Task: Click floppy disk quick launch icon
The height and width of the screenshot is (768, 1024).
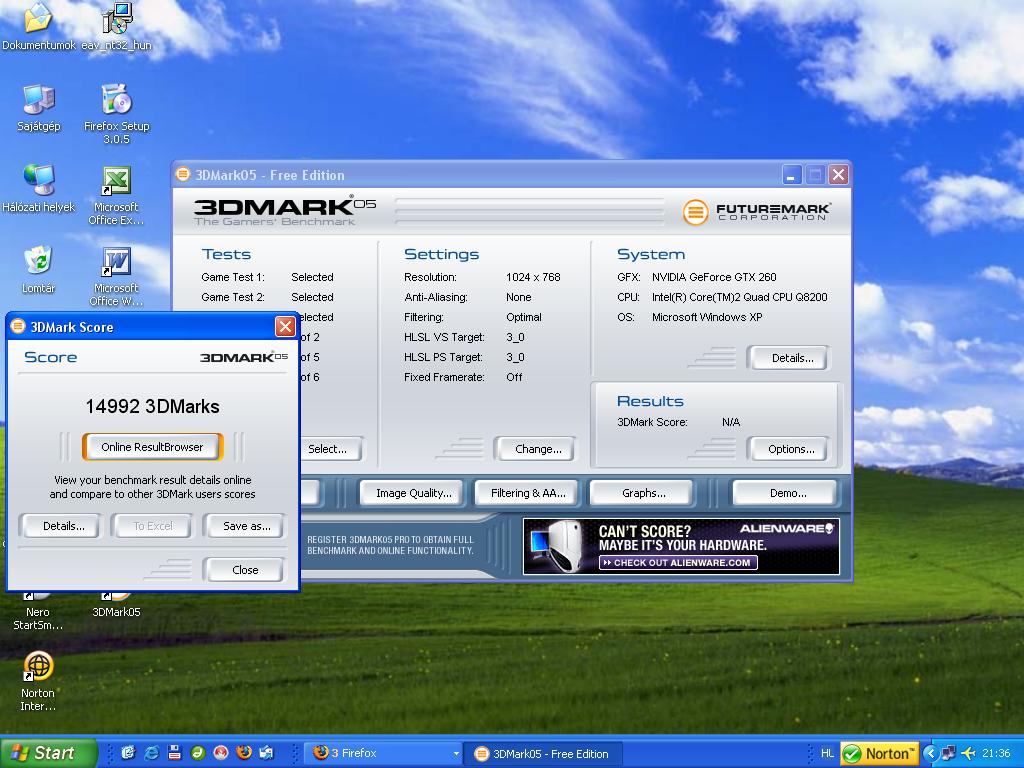Action: coord(174,753)
